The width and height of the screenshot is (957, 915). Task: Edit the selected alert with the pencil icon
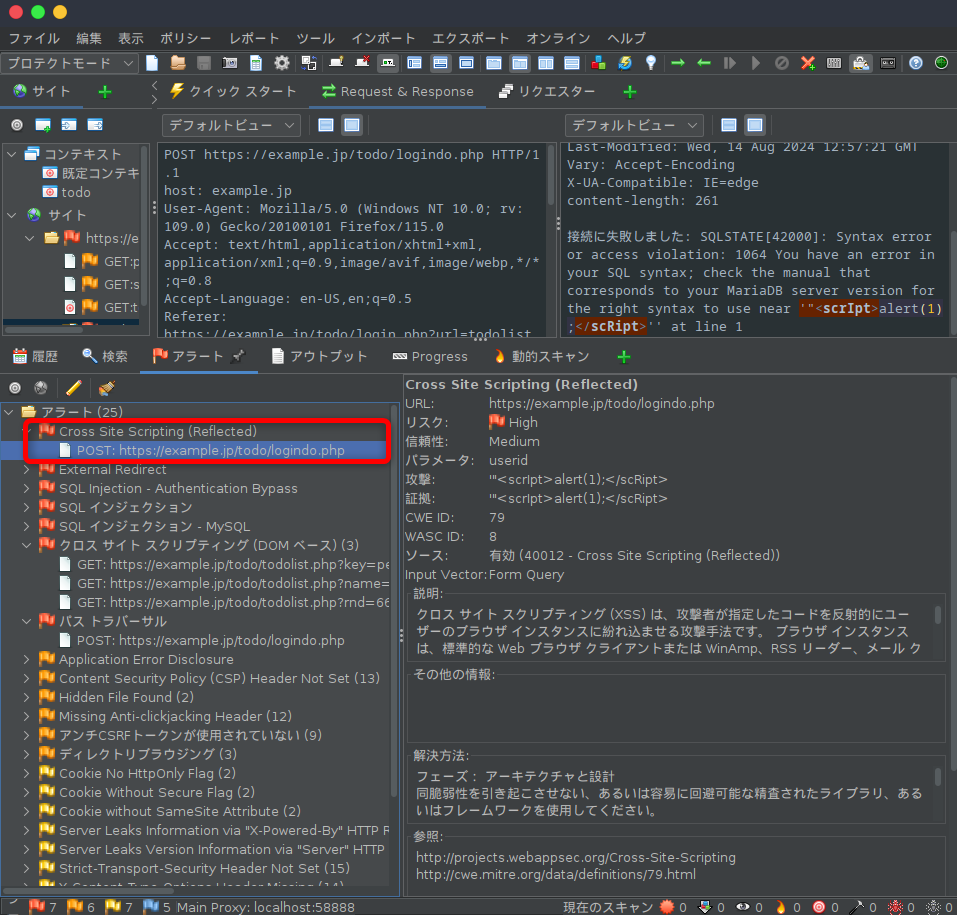74,388
